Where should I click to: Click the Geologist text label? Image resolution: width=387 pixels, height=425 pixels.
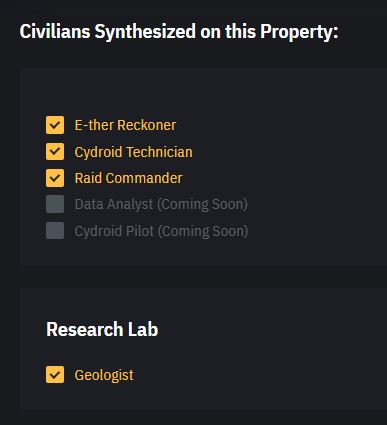104,375
